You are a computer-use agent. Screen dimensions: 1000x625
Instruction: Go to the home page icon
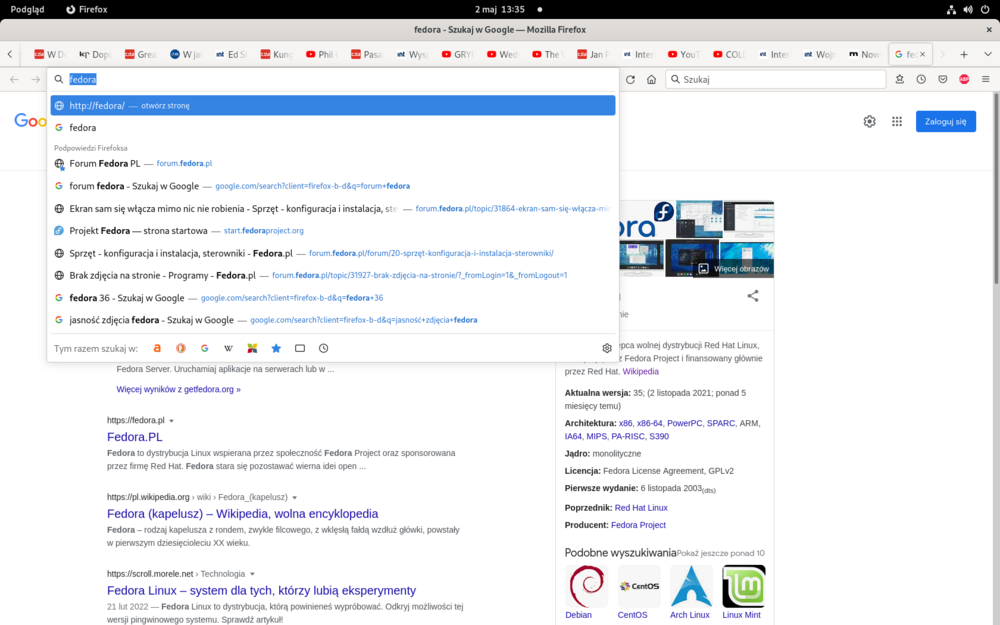(651, 79)
